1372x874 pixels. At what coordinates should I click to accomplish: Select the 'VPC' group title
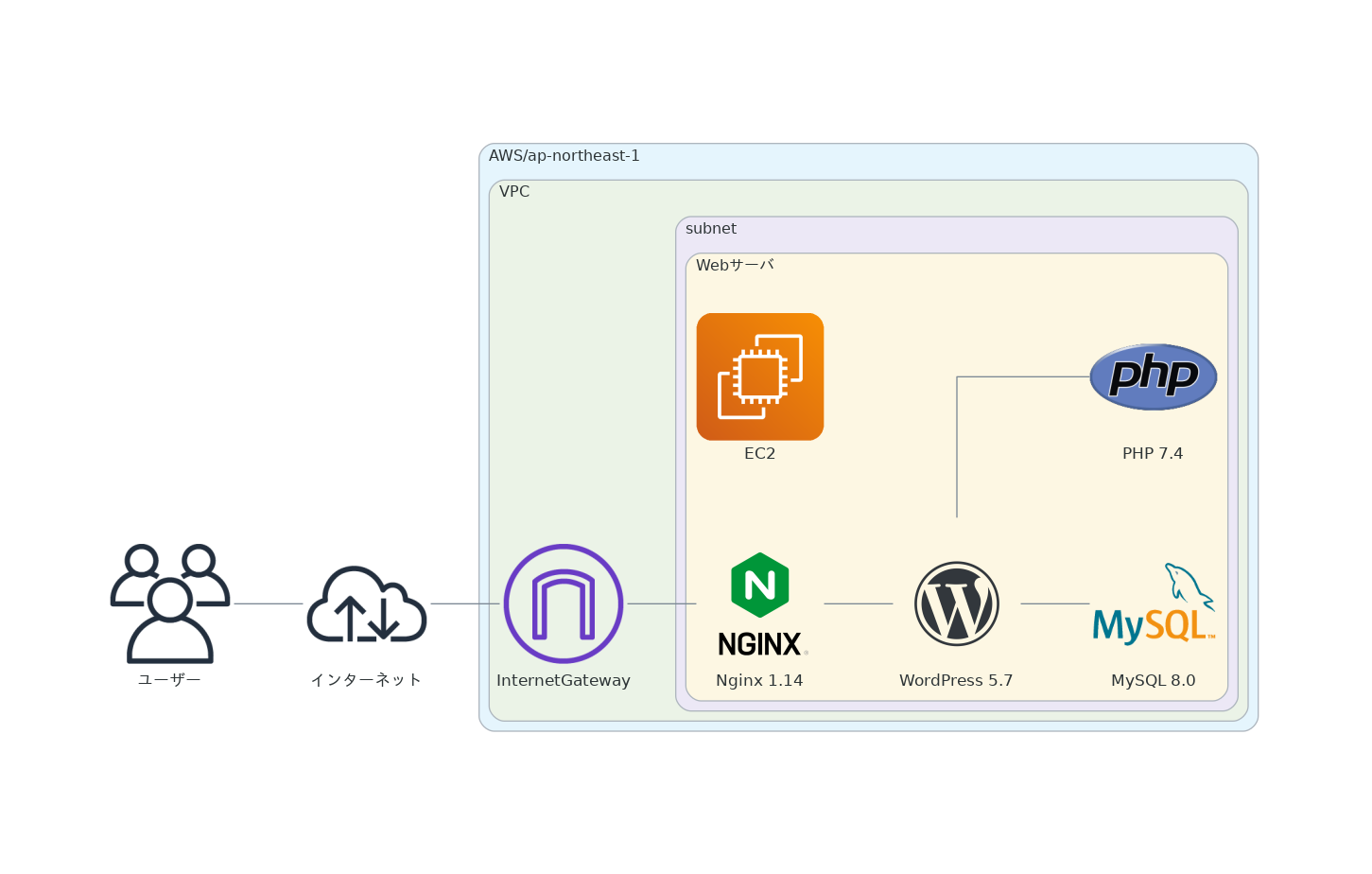(514, 191)
